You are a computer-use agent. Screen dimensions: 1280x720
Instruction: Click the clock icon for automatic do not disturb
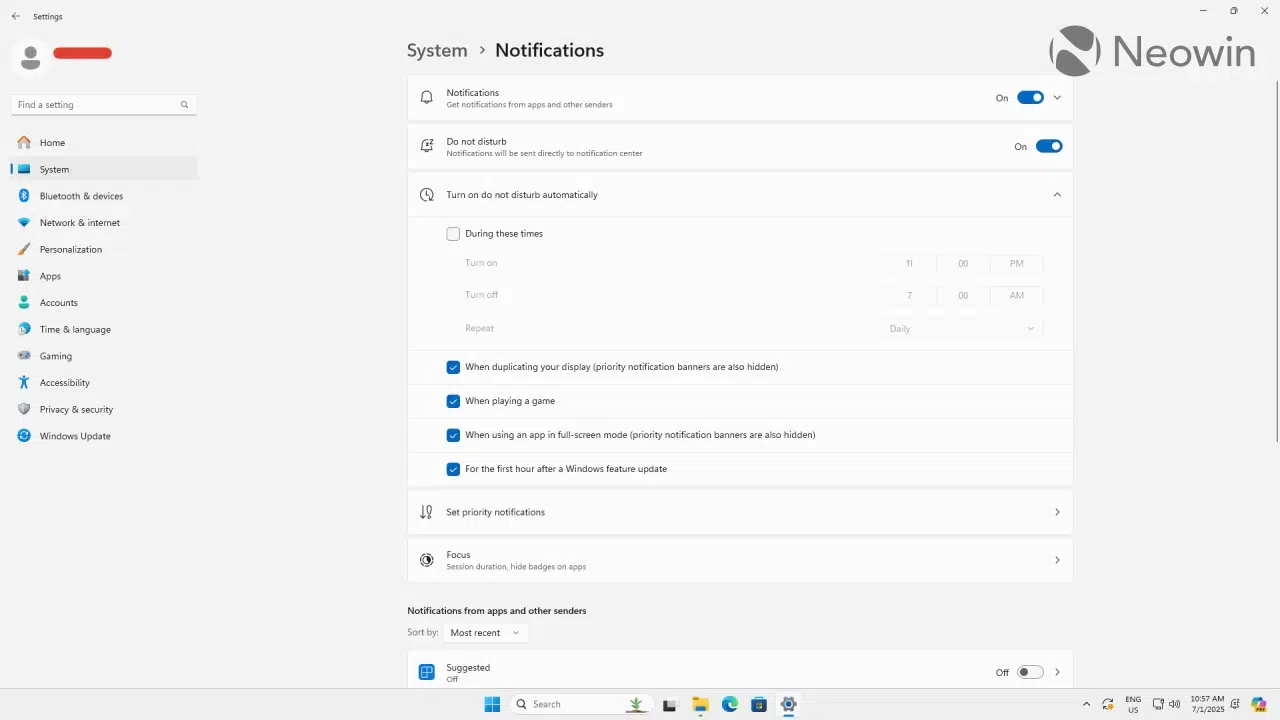tap(427, 195)
